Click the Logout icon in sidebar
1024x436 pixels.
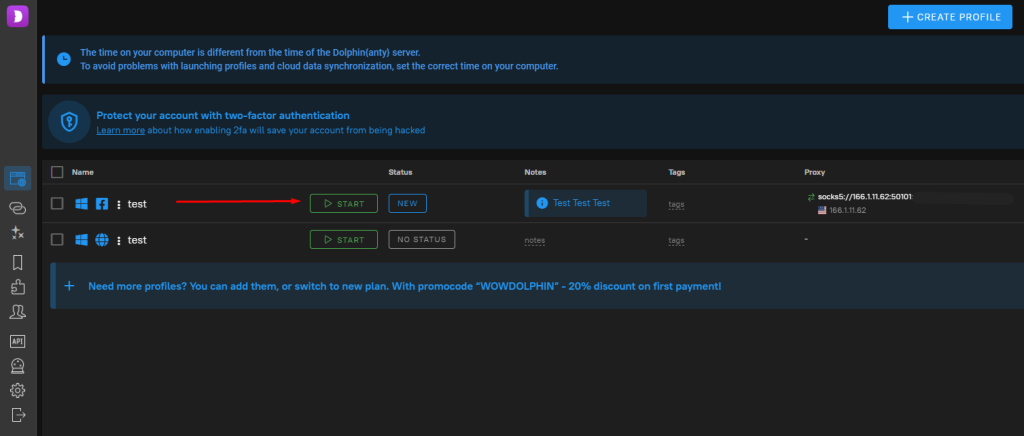pos(18,414)
